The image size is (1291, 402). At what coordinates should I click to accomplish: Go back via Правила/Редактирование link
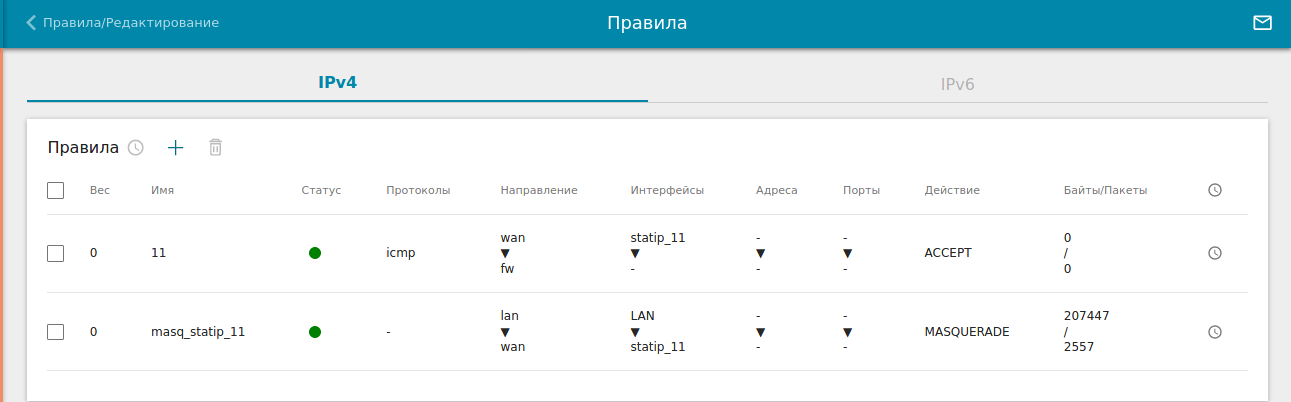(131, 22)
